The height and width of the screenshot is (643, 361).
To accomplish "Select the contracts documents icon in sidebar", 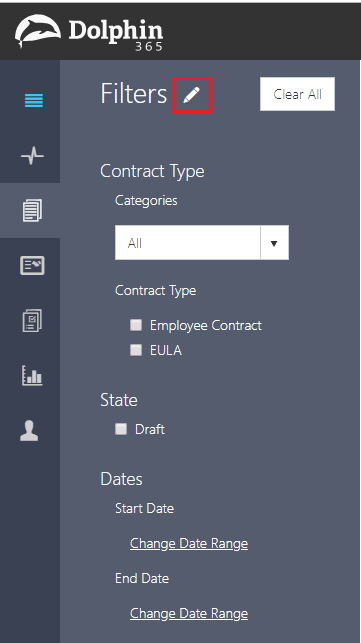I will 32,210.
